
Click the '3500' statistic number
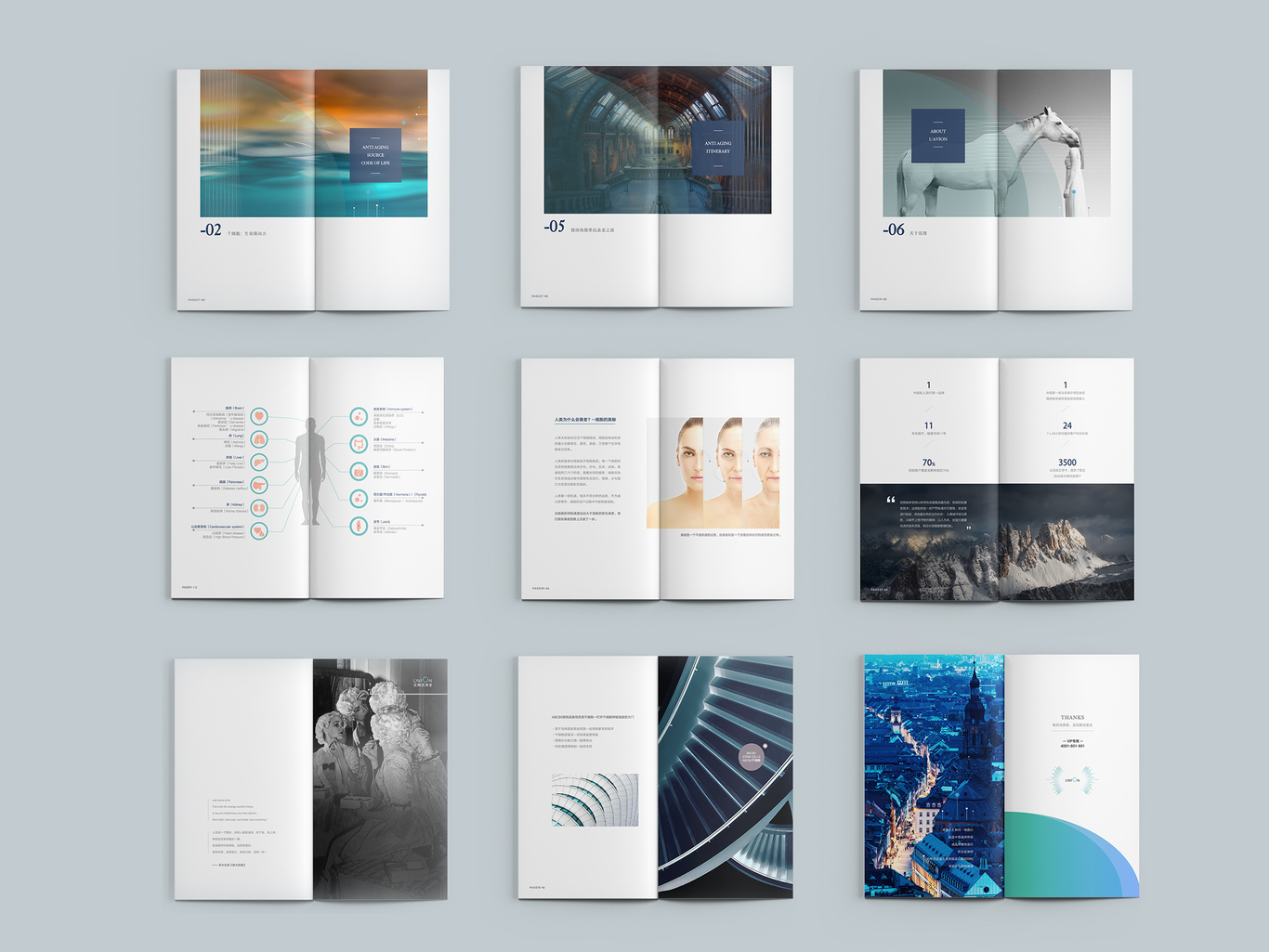click(x=1067, y=463)
